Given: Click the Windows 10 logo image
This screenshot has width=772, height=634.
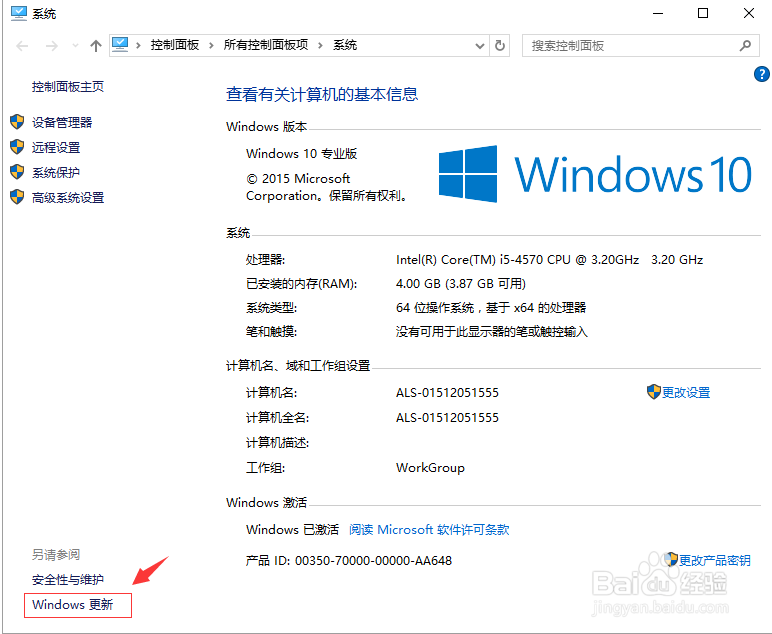Looking at the screenshot, I should click(x=595, y=174).
